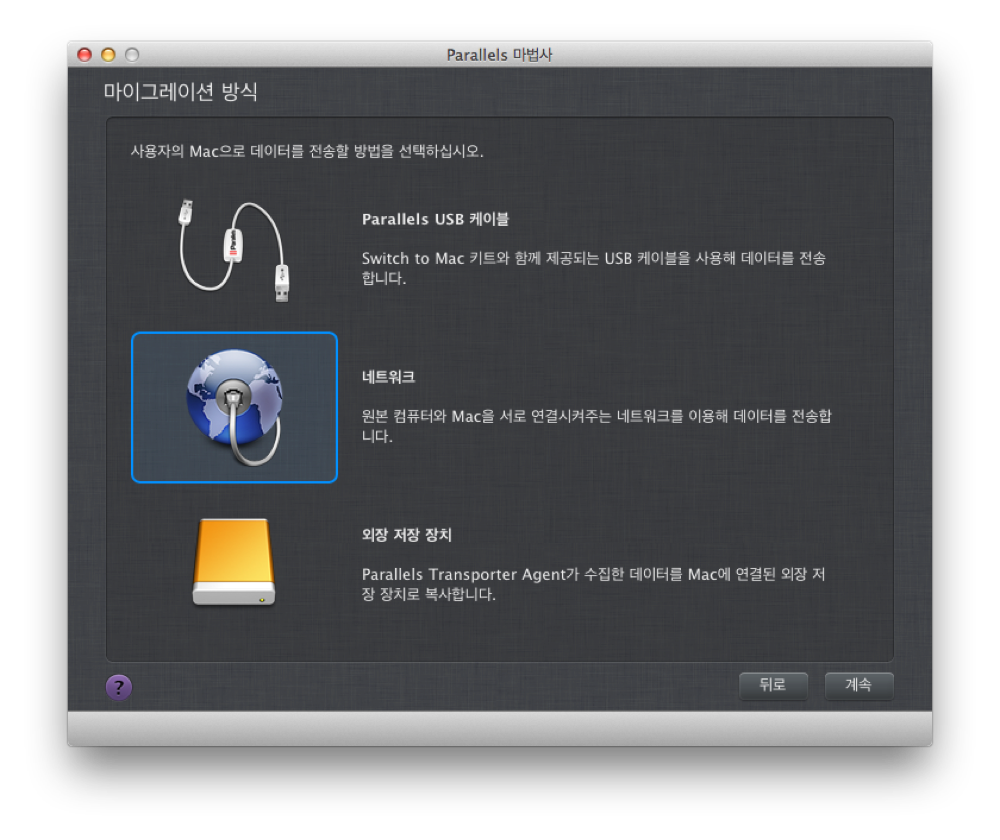Click the 'Parallels USB 케이블' heading
The width and height of the screenshot is (1000, 840).
tap(435, 219)
